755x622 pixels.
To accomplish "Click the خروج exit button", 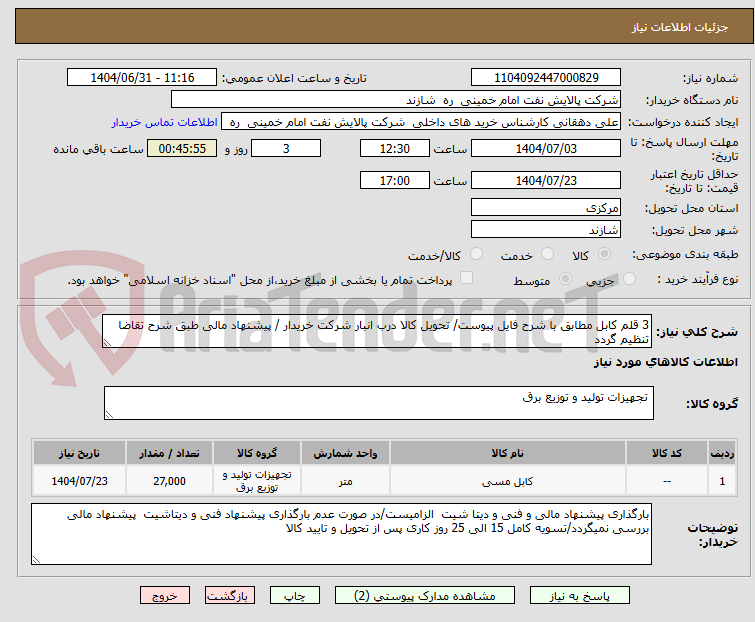I will (x=165, y=596).
